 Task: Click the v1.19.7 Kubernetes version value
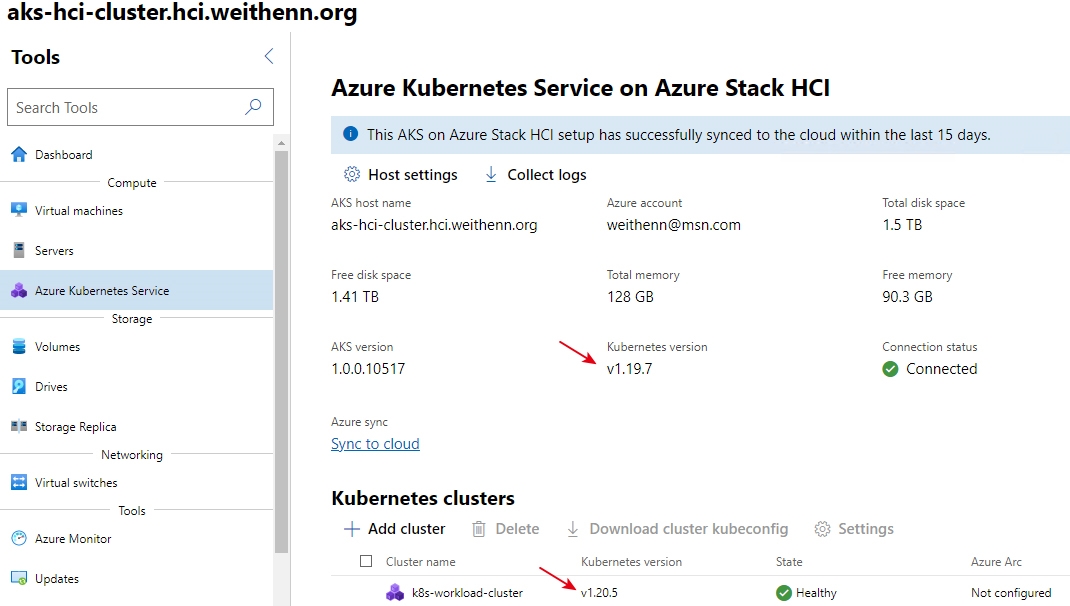tap(629, 369)
